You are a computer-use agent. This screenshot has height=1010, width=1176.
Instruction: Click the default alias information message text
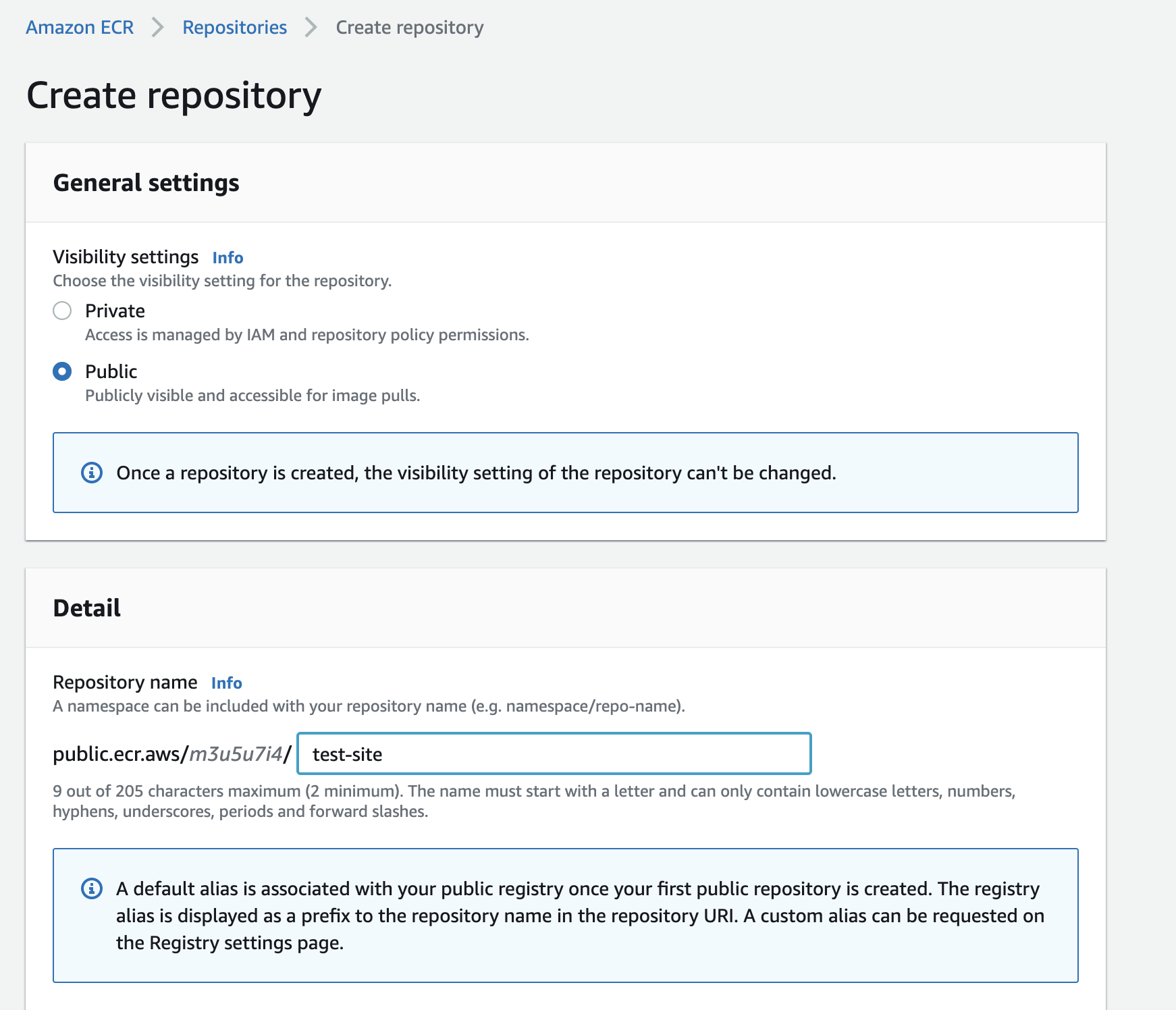[x=579, y=915]
